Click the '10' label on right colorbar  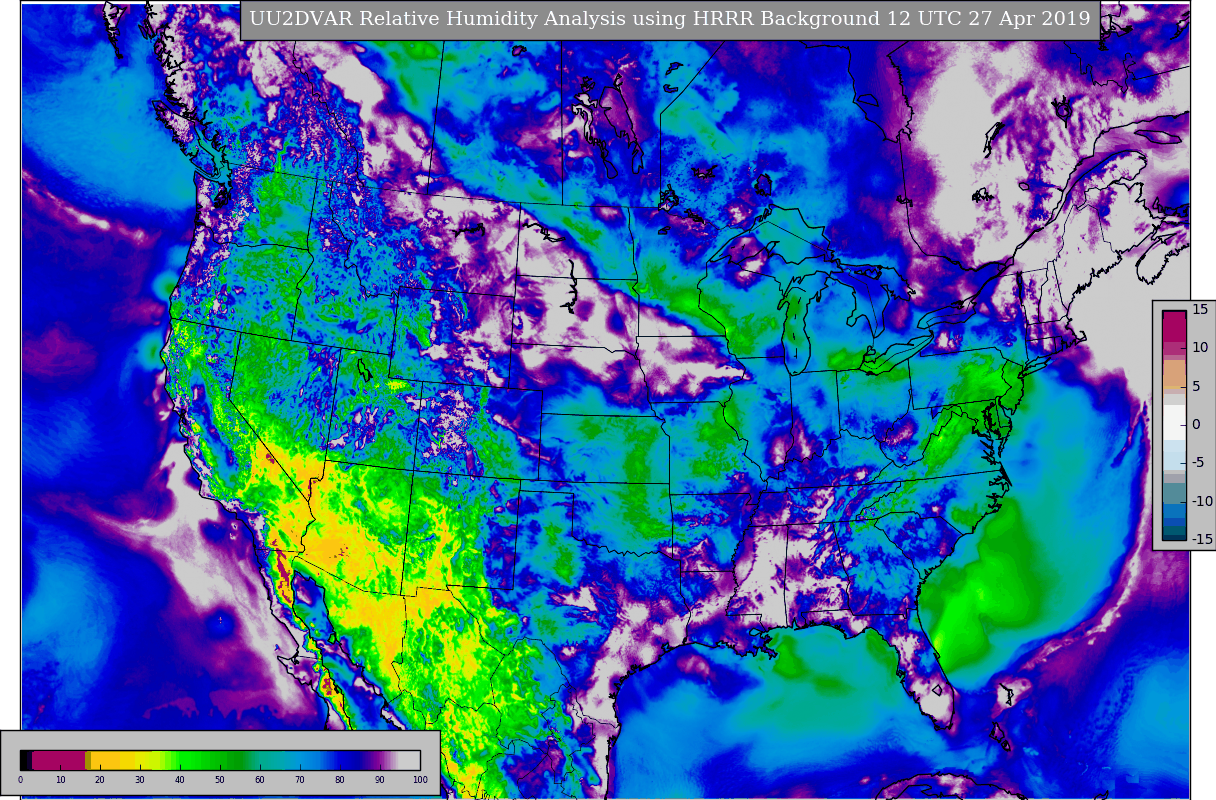pos(1200,347)
